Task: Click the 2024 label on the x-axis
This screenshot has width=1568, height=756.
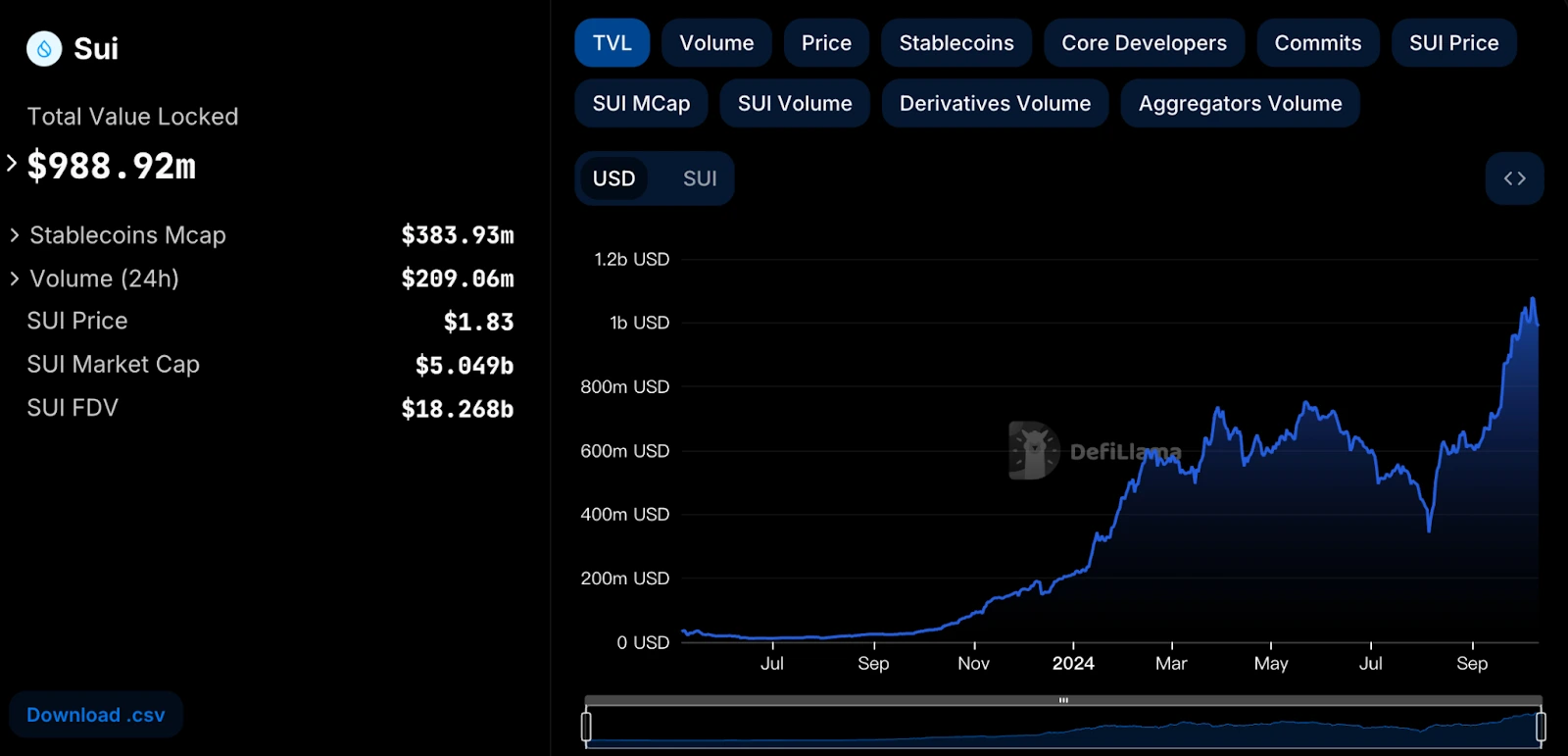Action: 1073,664
